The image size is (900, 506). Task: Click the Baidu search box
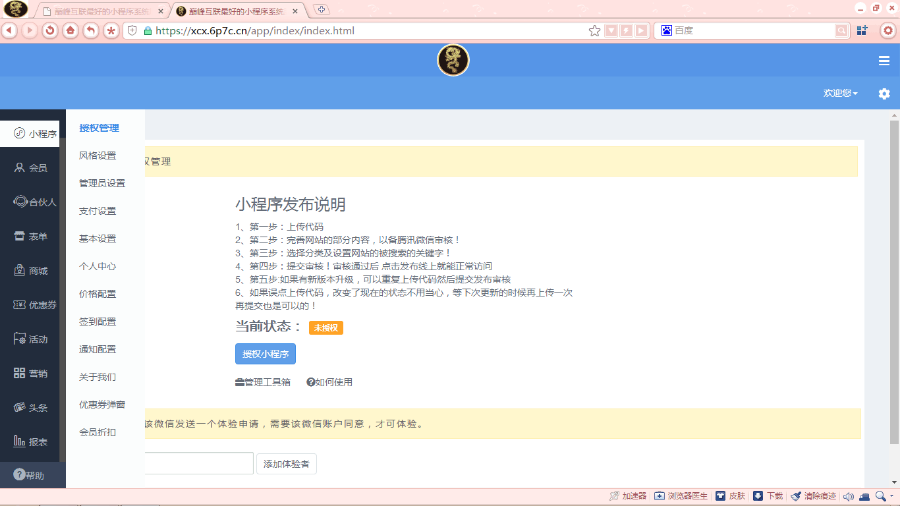[x=753, y=30]
